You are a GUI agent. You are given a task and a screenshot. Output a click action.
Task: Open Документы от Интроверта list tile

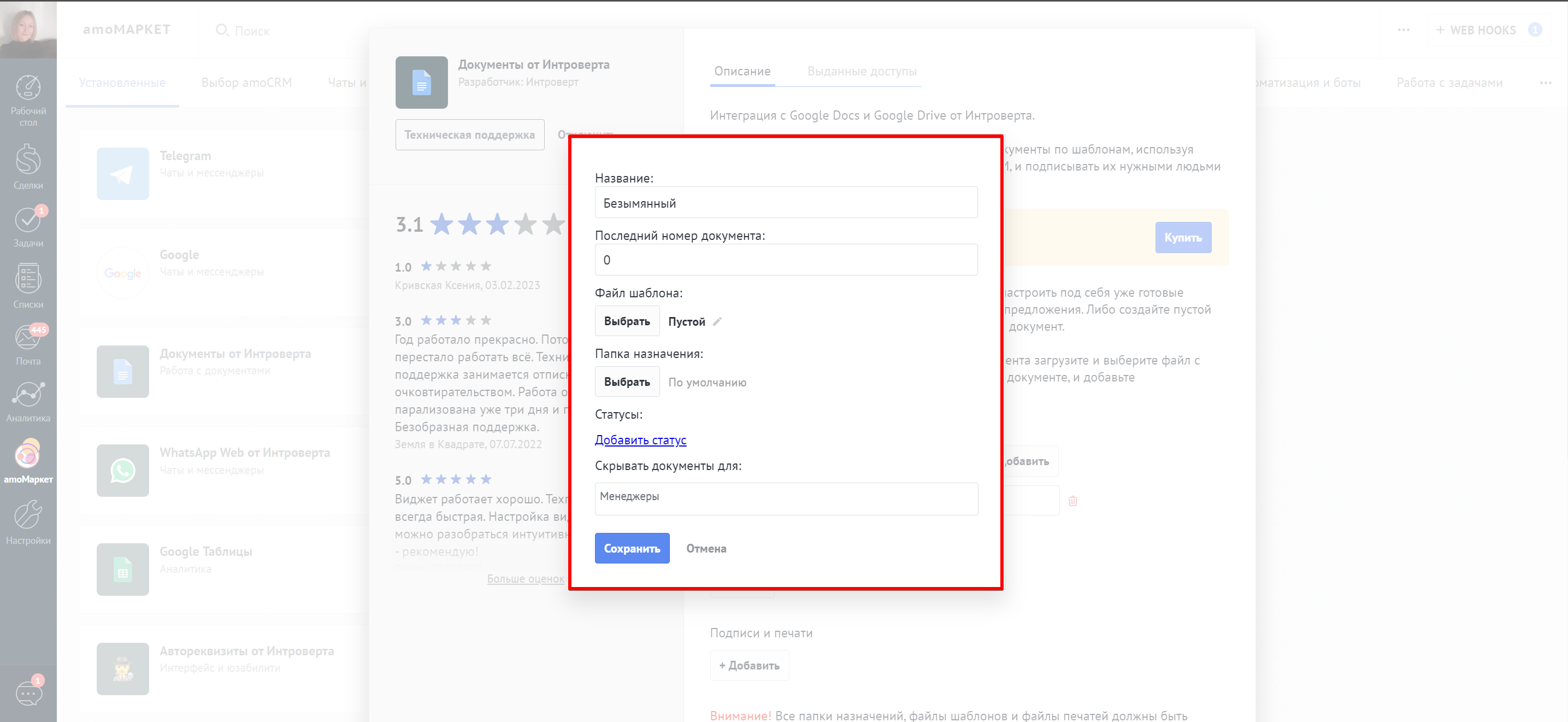point(224,371)
